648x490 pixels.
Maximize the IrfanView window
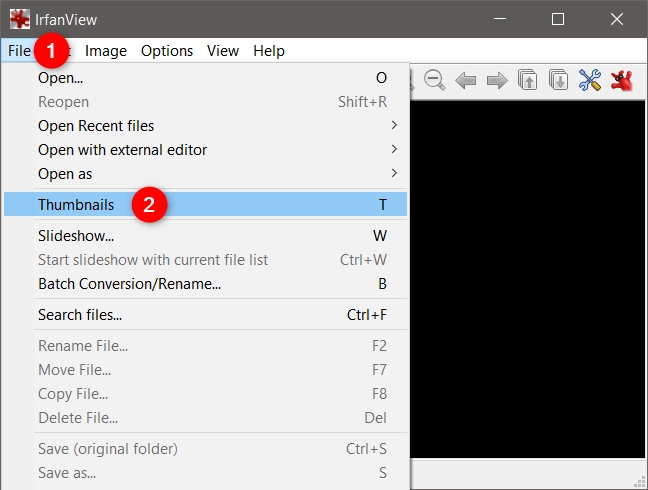click(x=558, y=19)
